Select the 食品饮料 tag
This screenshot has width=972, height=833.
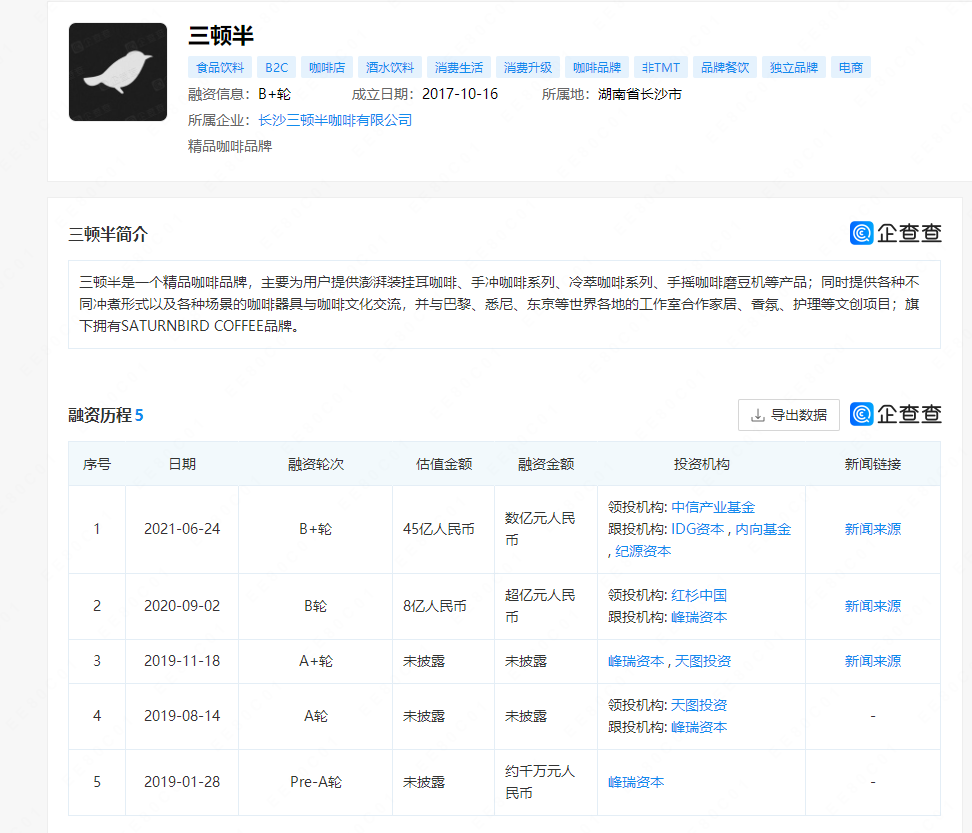[219, 66]
